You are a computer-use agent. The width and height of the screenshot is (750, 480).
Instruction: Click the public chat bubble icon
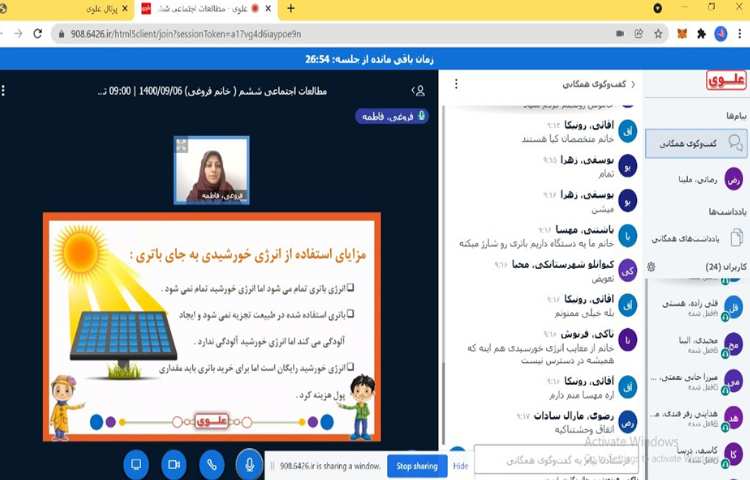tap(735, 142)
